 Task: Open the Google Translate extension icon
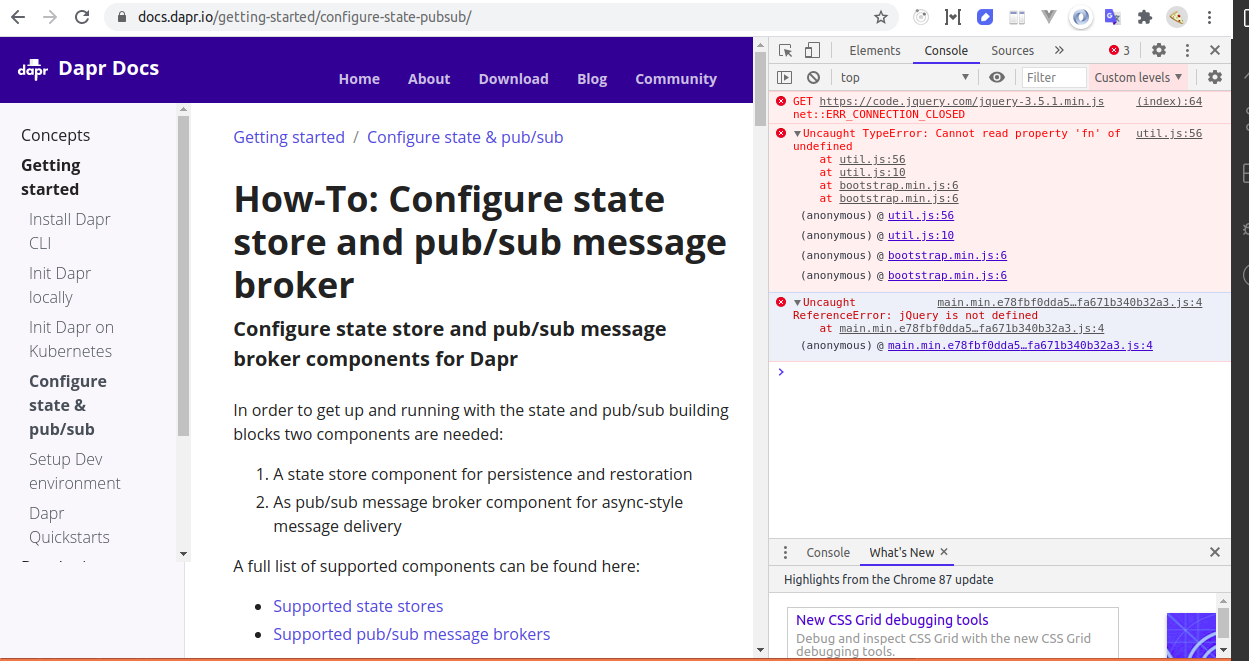point(1113,17)
